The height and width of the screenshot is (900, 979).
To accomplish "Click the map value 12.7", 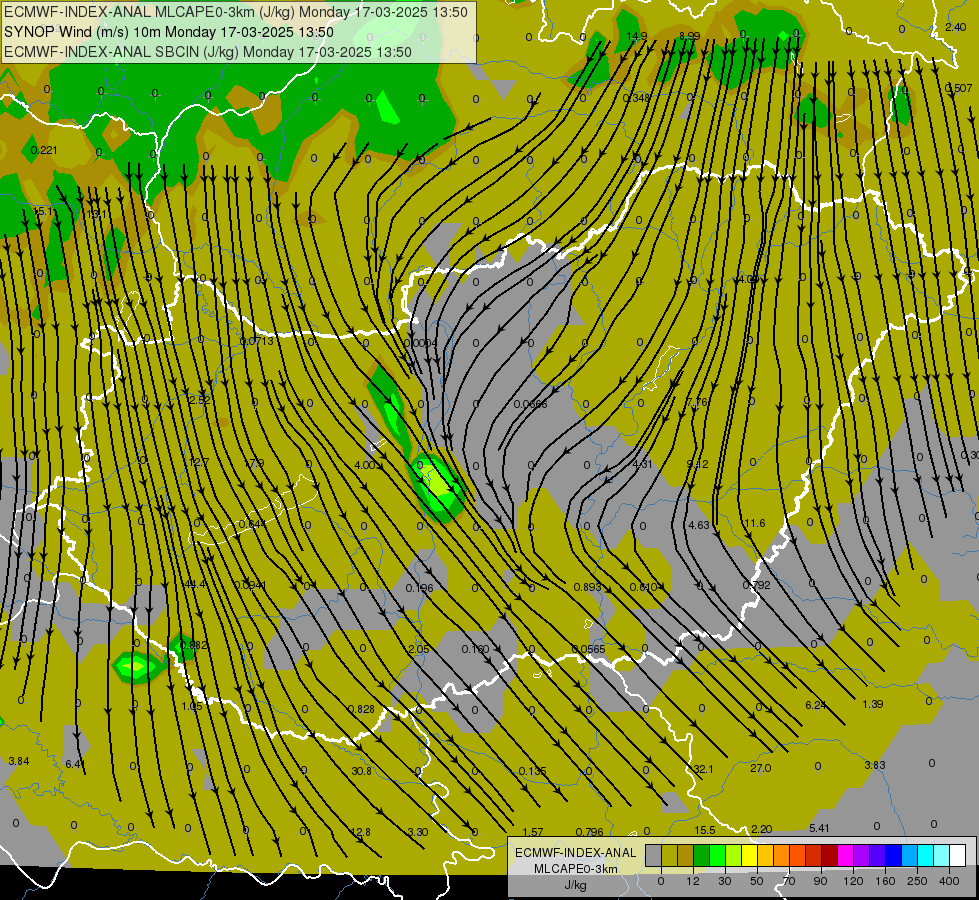I will click(x=199, y=462).
